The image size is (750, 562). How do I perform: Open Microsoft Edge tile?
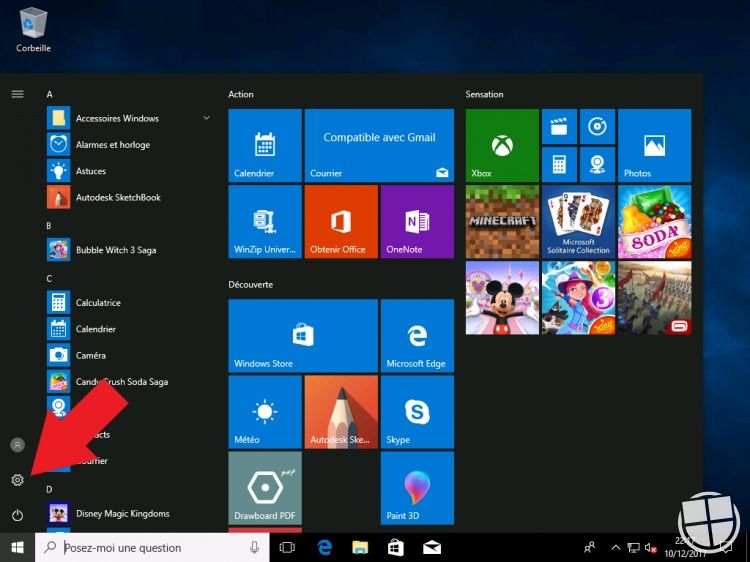coord(416,336)
